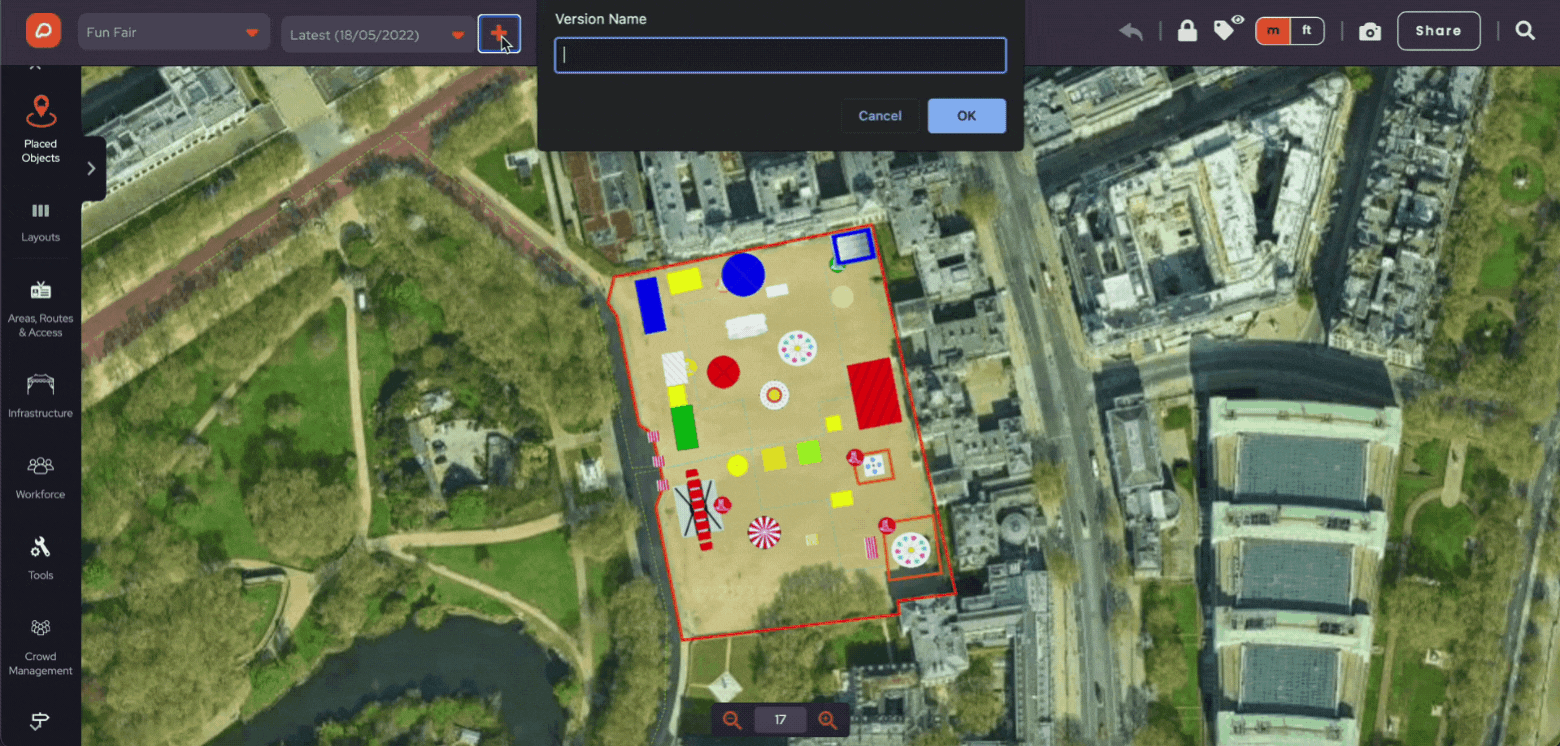Open the Workforce section
Viewport: 1560px width, 746px height.
41,477
